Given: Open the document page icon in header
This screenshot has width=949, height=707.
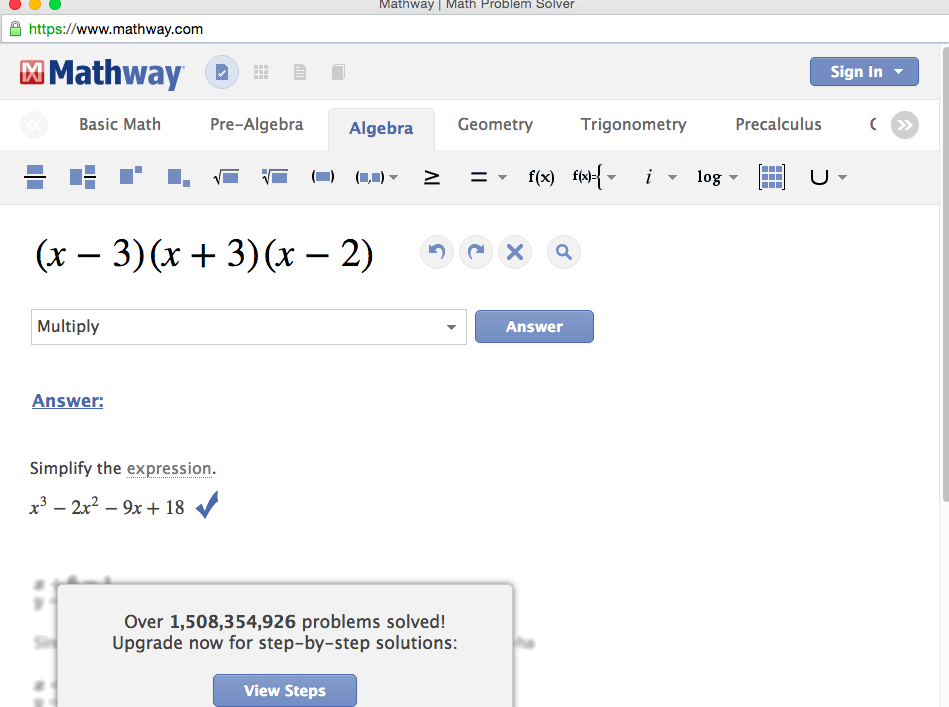Looking at the screenshot, I should click(300, 72).
